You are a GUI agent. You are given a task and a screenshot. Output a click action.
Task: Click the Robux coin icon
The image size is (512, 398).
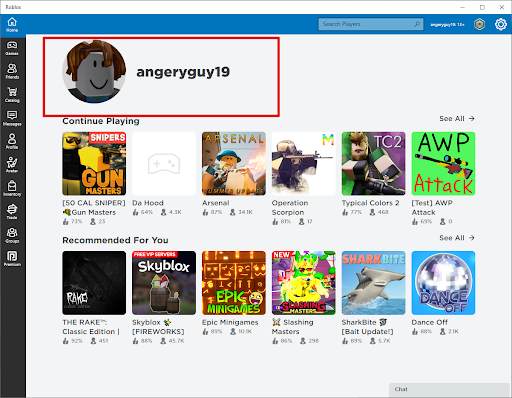(479, 24)
